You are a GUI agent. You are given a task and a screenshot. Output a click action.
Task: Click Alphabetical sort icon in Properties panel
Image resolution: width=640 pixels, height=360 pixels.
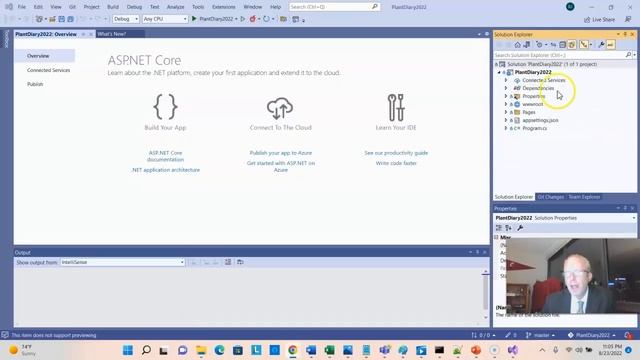click(508, 228)
